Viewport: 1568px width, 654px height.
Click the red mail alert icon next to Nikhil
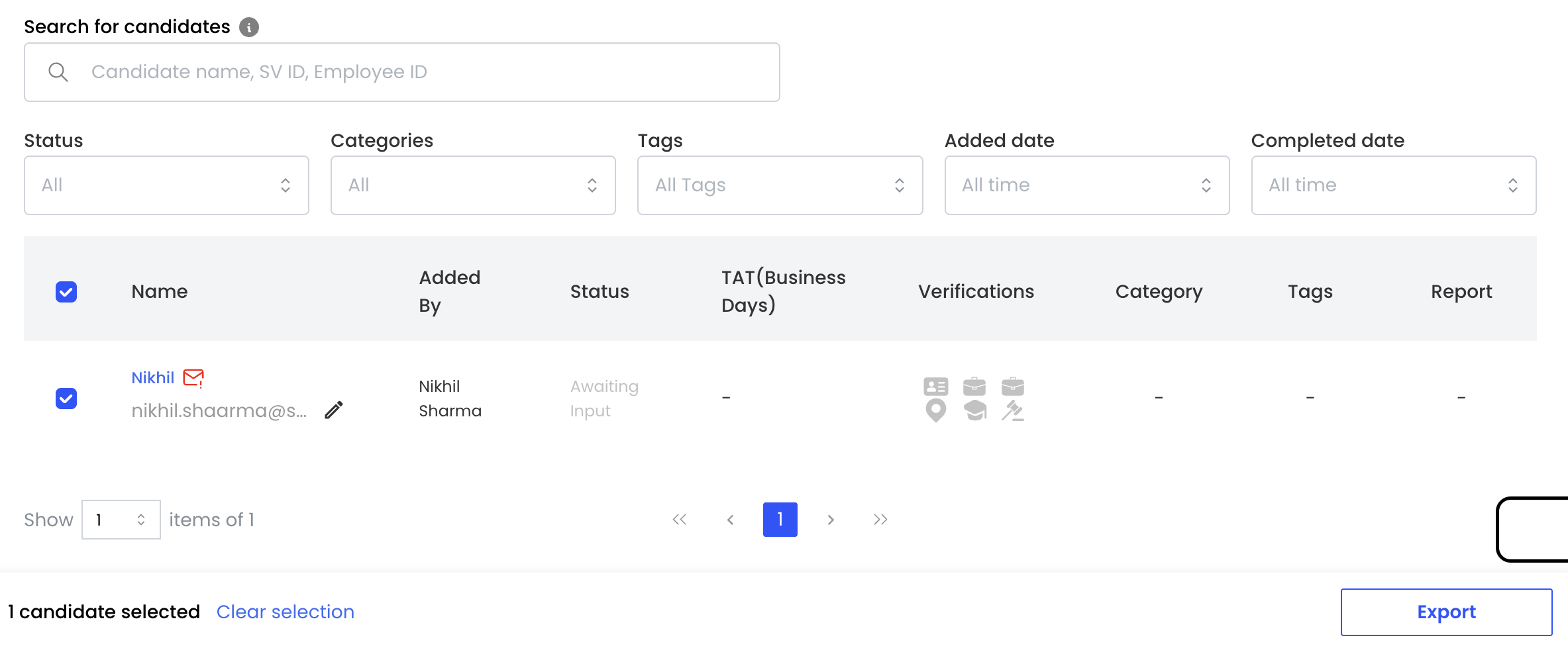click(x=193, y=377)
